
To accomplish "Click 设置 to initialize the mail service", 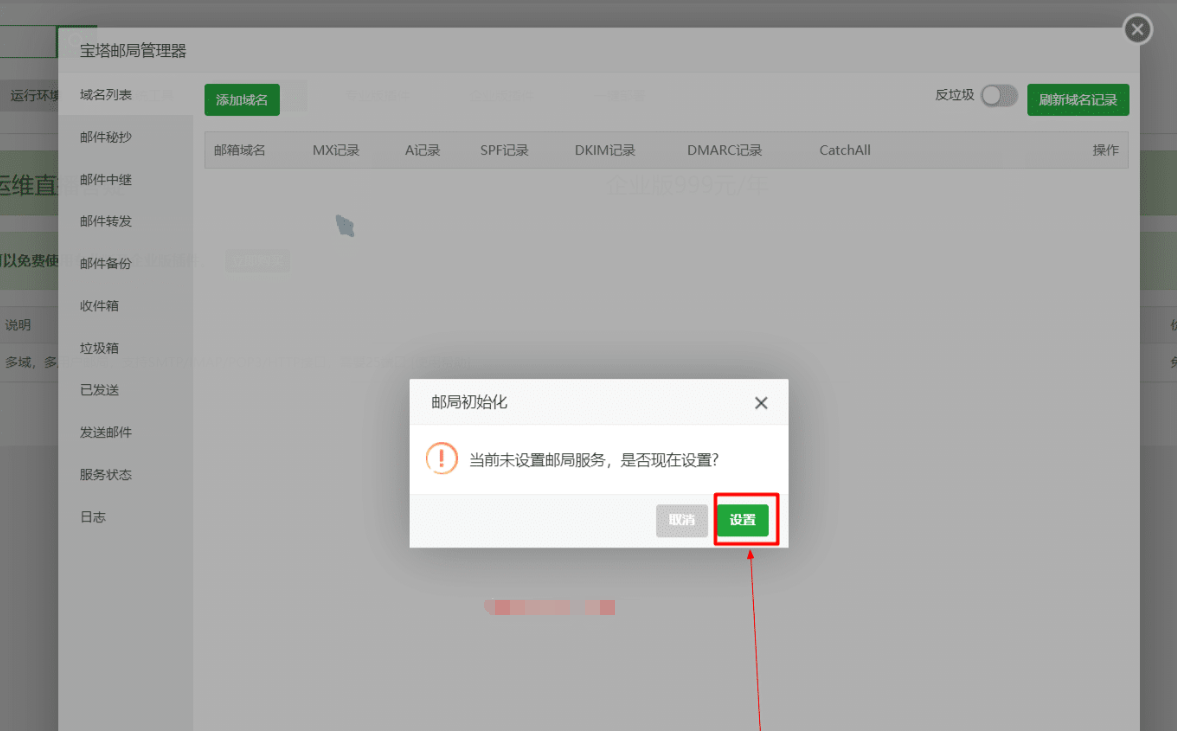I will pyautogui.click(x=744, y=519).
